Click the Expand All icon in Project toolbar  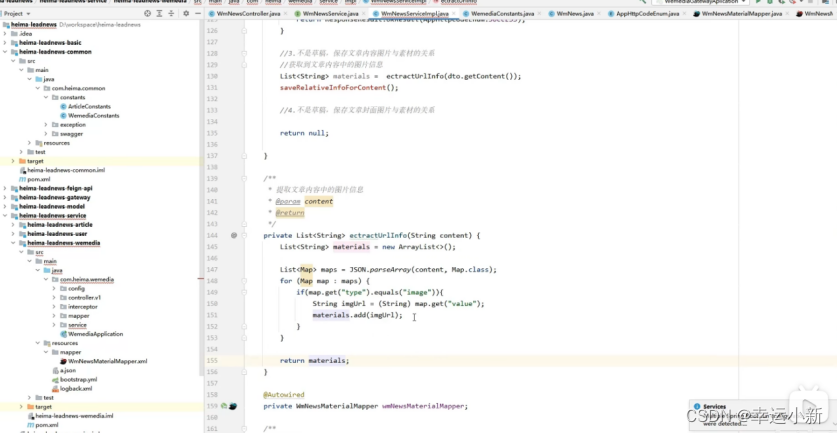click(x=160, y=13)
